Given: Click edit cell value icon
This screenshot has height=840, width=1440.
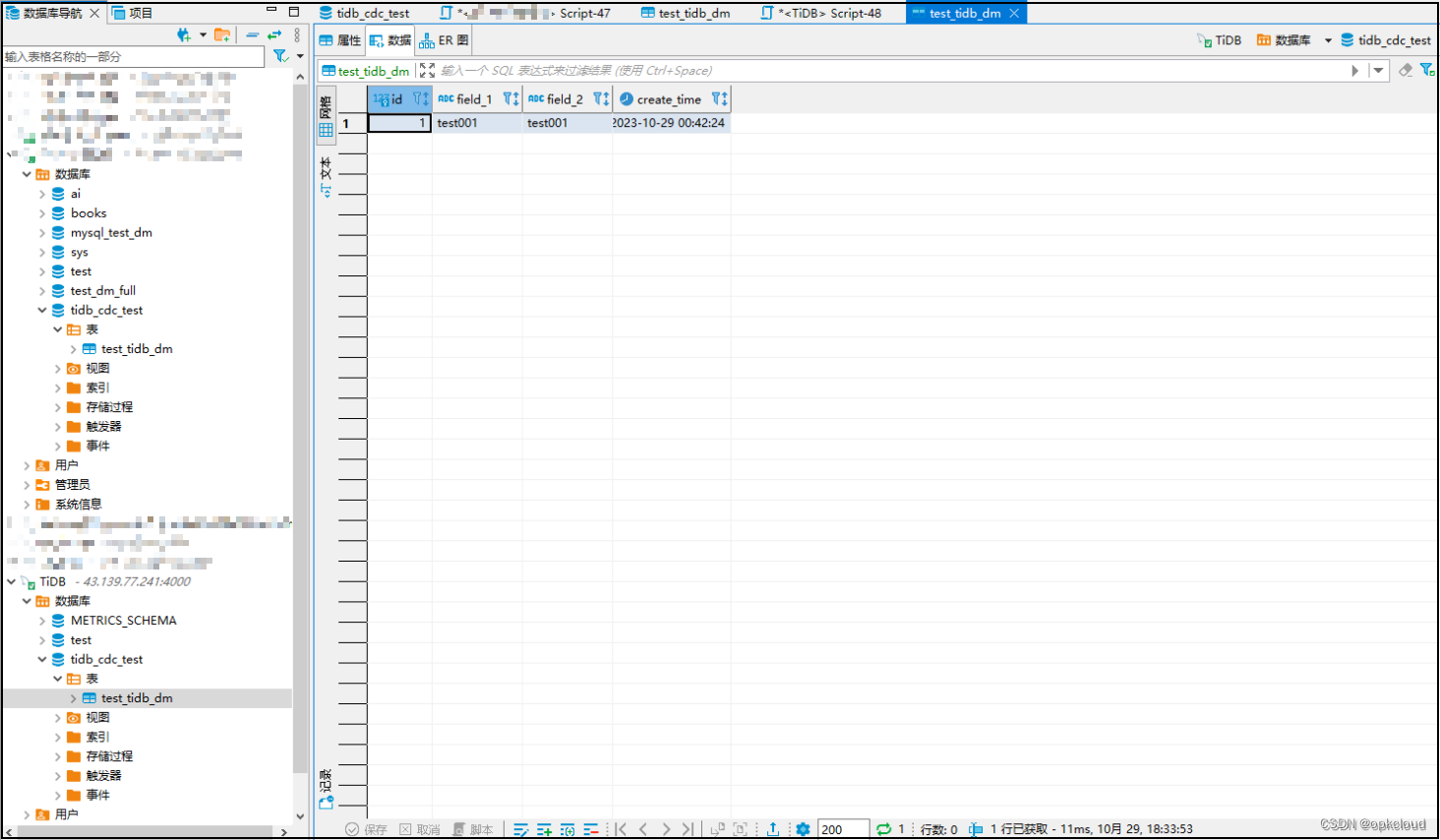Looking at the screenshot, I should pos(521,829).
